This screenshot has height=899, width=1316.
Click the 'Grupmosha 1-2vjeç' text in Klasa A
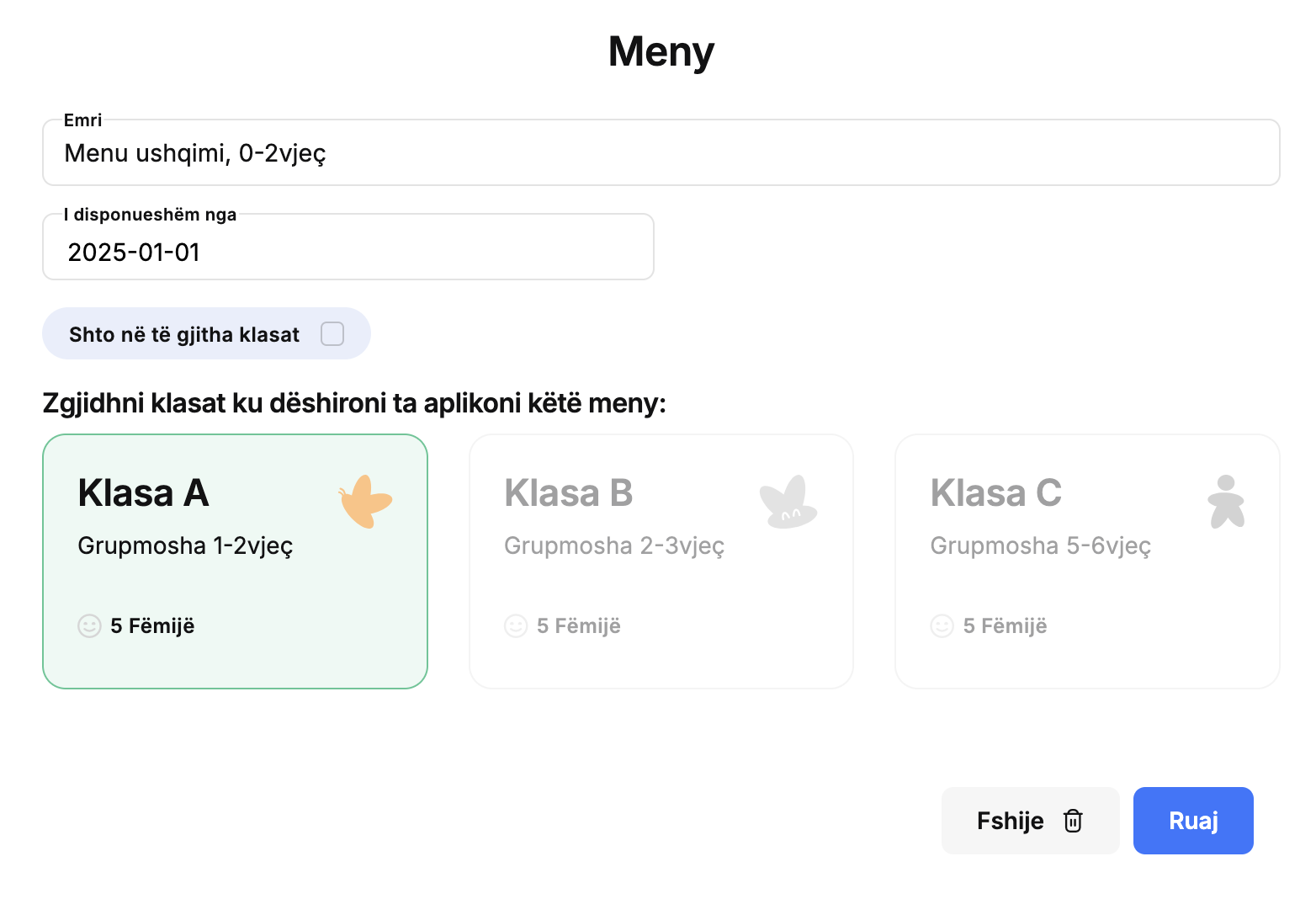pyautogui.click(x=185, y=546)
